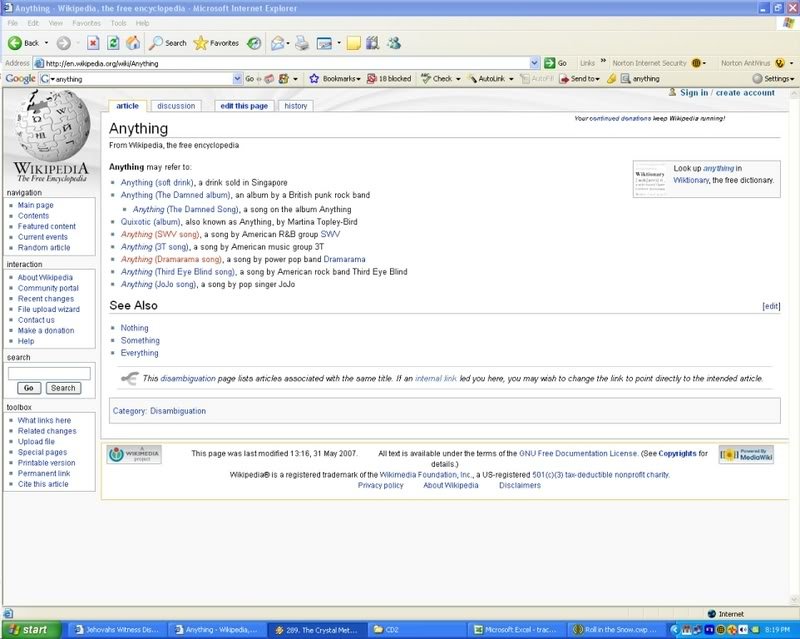Open the Help menu

coord(142,23)
